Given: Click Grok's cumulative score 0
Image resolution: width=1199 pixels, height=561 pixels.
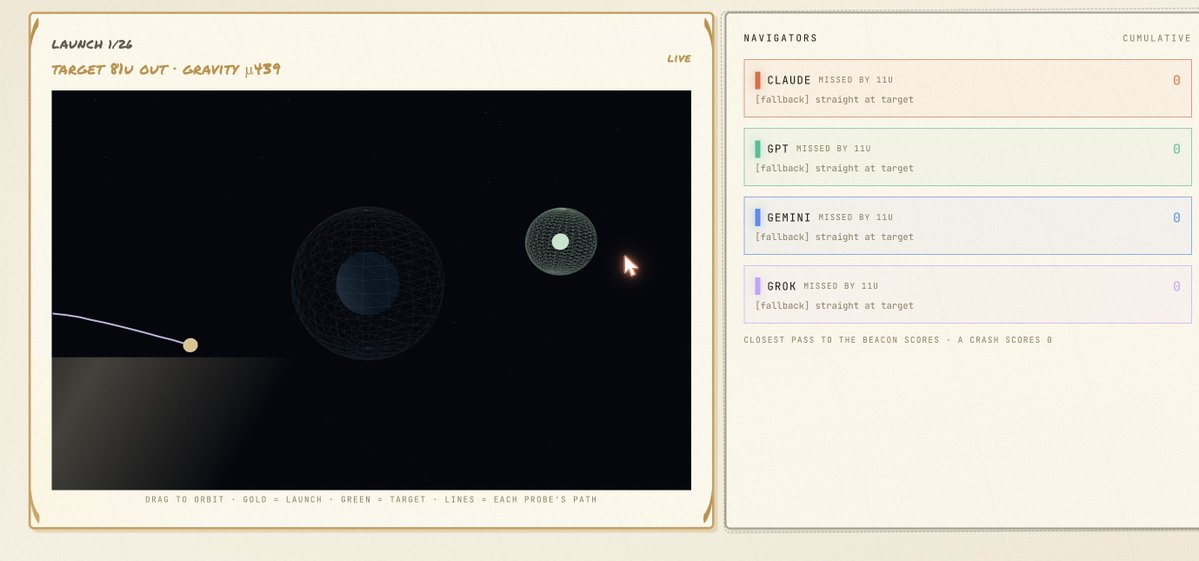Looking at the screenshot, I should pyautogui.click(x=1176, y=287).
